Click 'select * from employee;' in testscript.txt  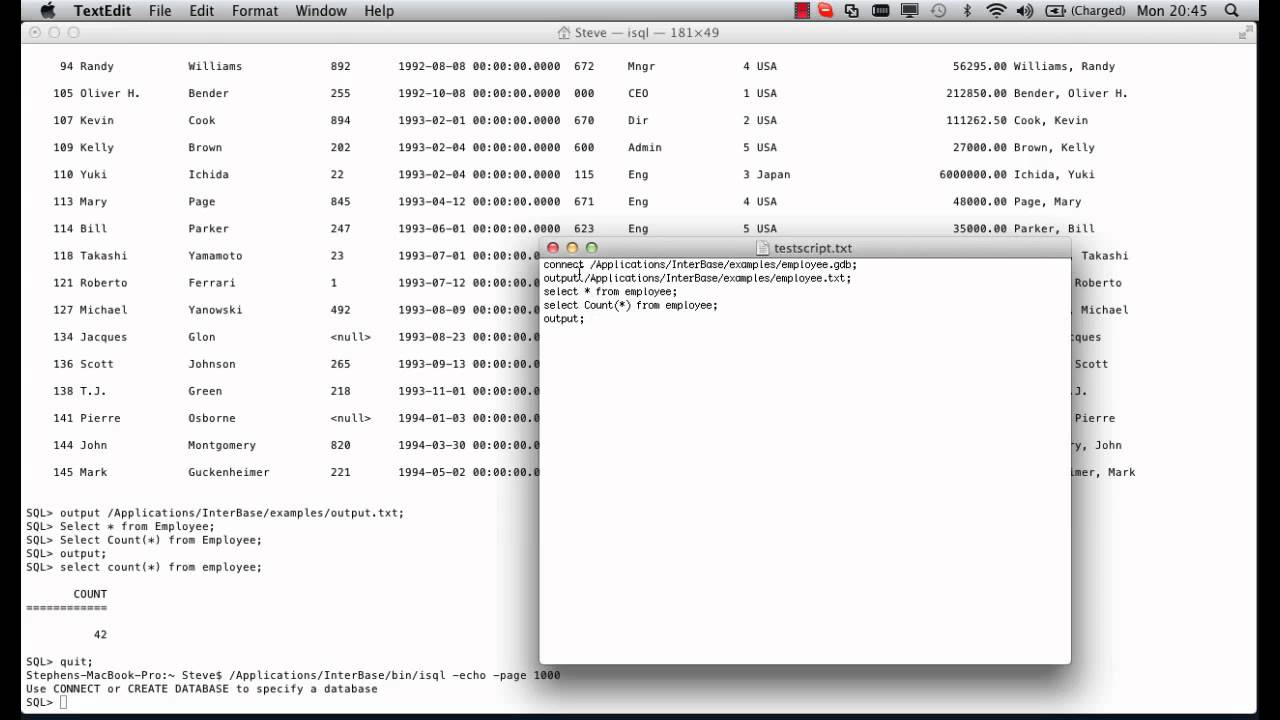pyautogui.click(x=610, y=292)
